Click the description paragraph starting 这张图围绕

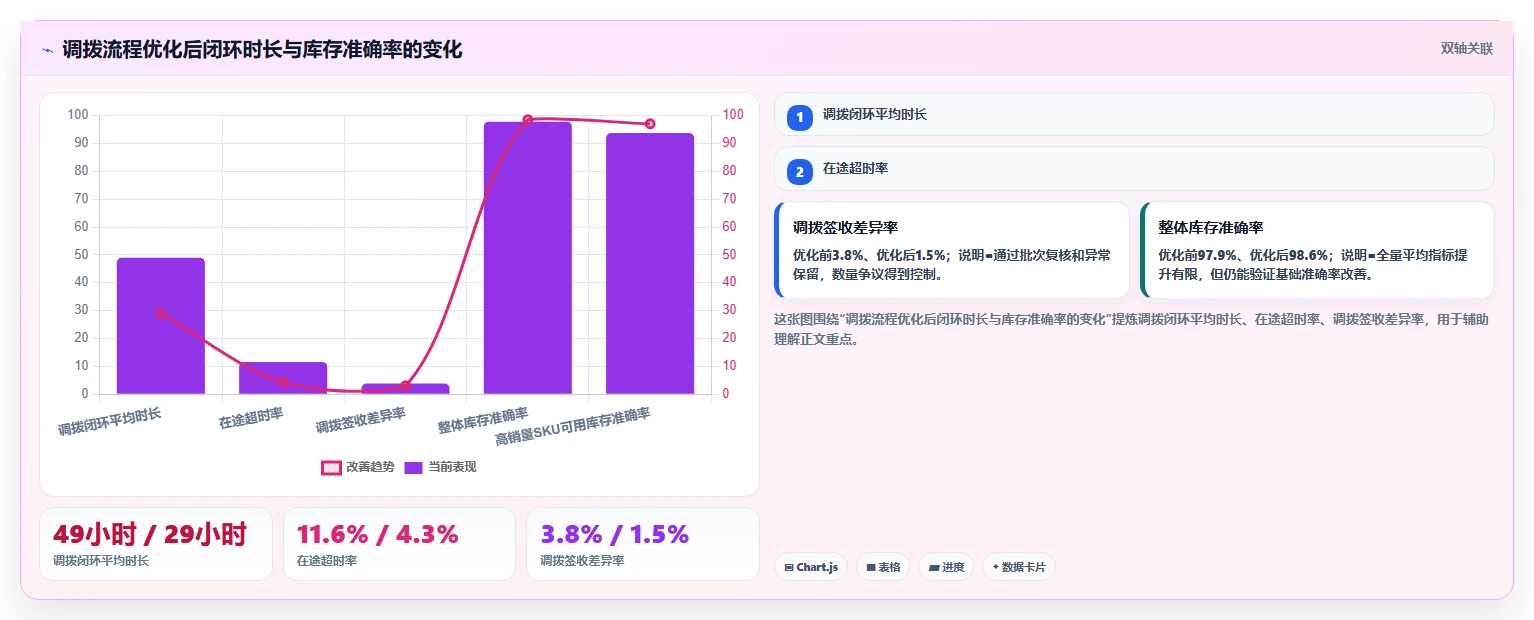1134,329
